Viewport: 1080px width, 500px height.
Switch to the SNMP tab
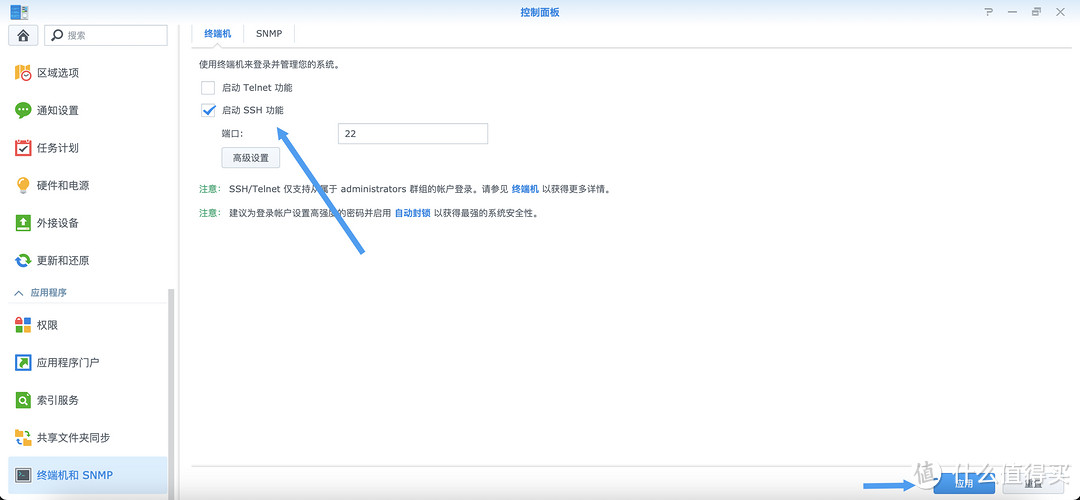pyautogui.click(x=268, y=33)
